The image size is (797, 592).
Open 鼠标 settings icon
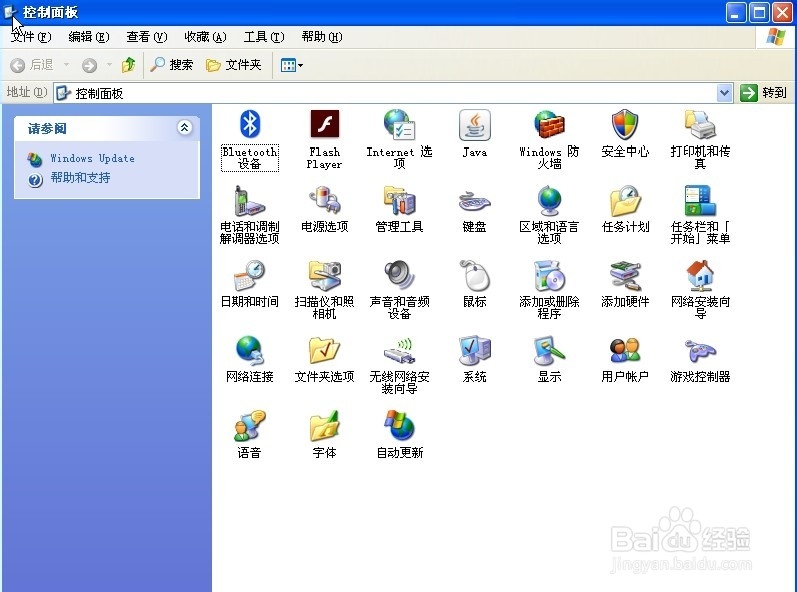[x=474, y=275]
